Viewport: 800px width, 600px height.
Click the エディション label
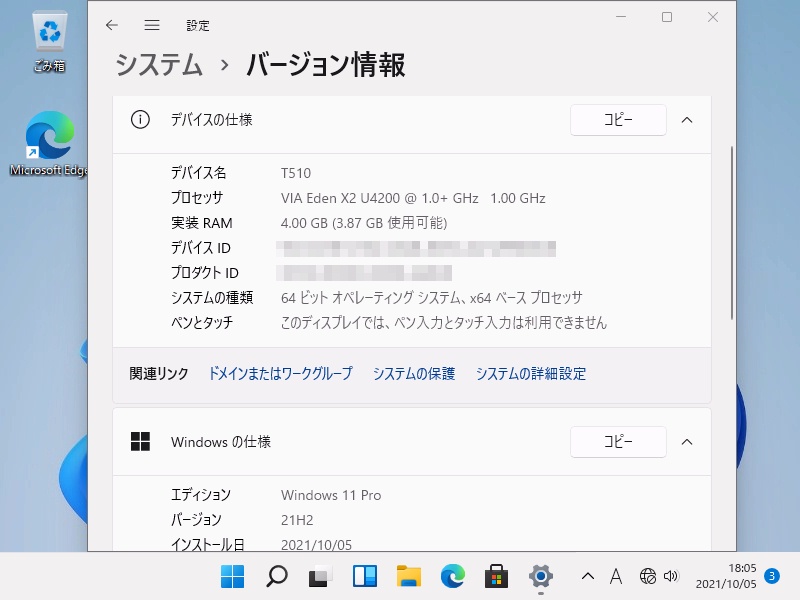click(x=201, y=495)
